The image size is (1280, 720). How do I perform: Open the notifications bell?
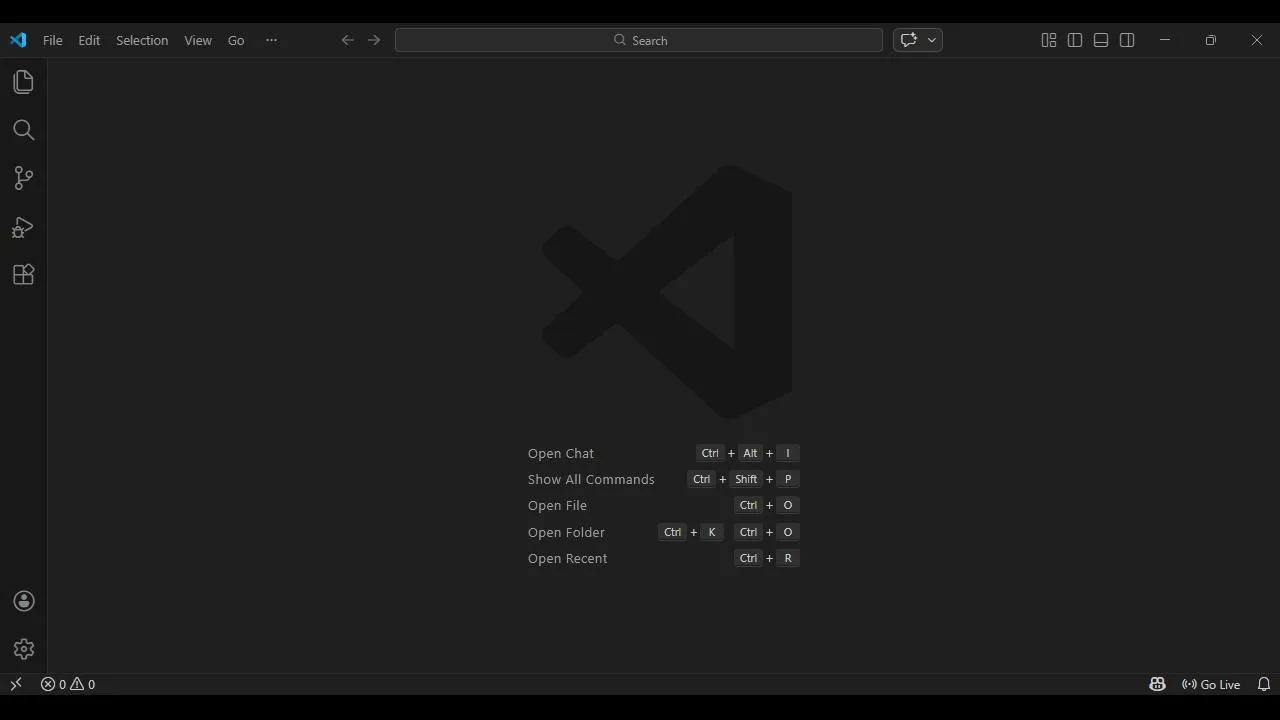click(1264, 684)
